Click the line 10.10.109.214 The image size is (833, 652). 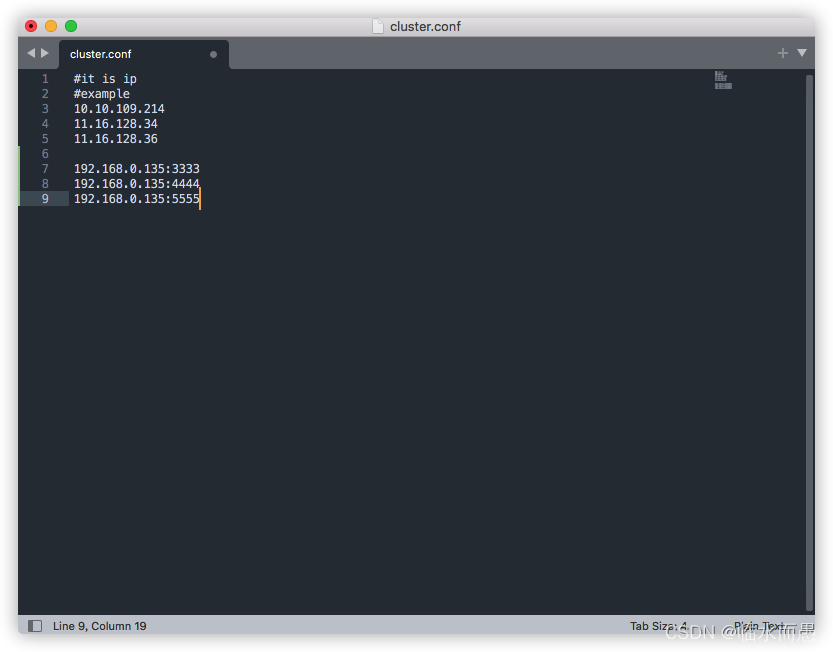click(x=119, y=108)
